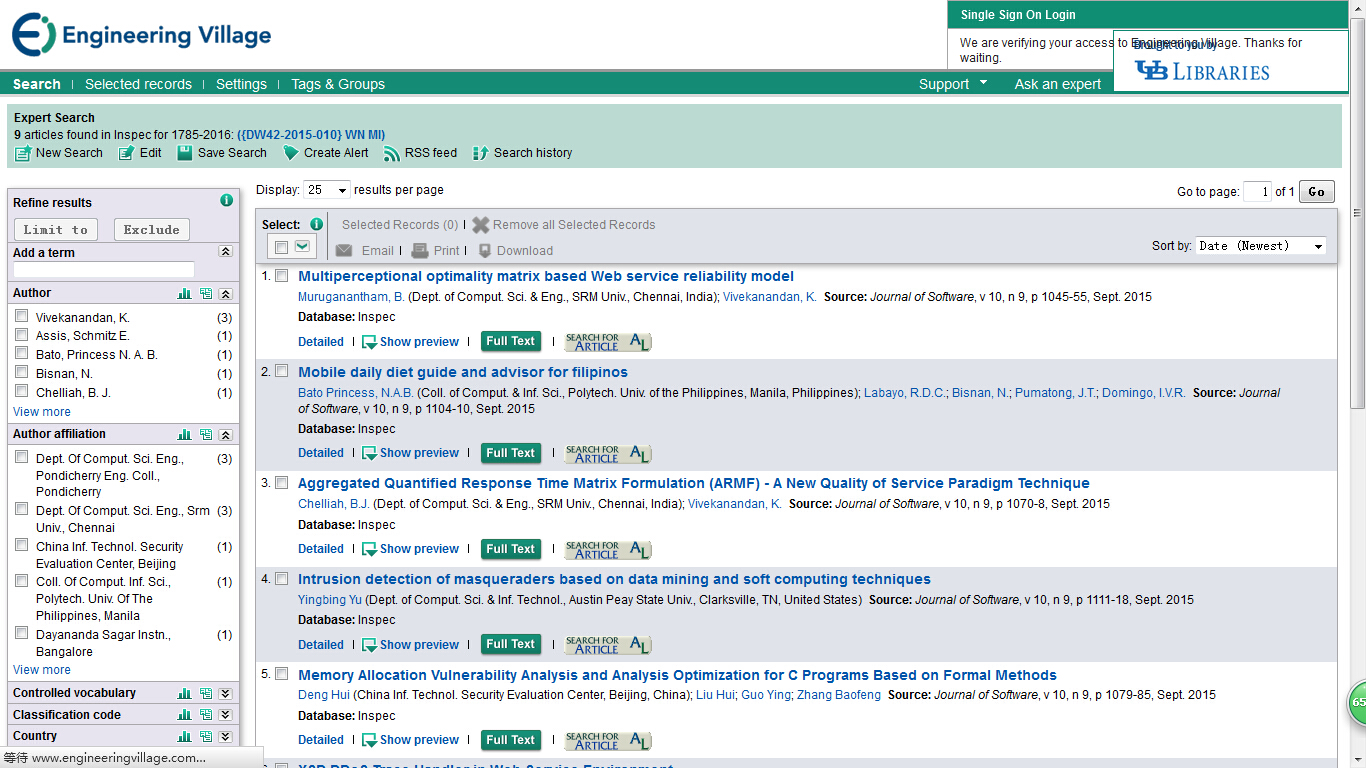
Task: Open the New Search icon link
Action: 59,153
